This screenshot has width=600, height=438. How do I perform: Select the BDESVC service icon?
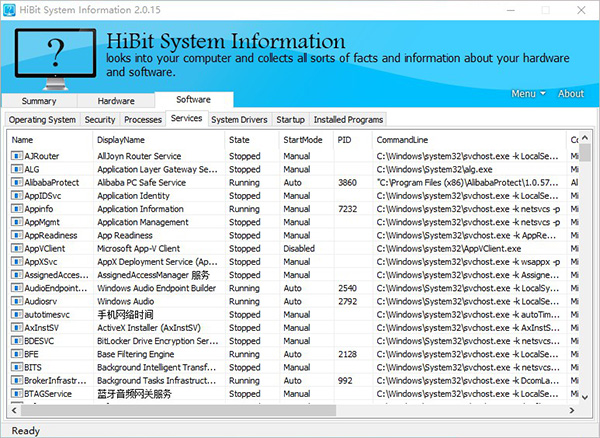(x=17, y=341)
